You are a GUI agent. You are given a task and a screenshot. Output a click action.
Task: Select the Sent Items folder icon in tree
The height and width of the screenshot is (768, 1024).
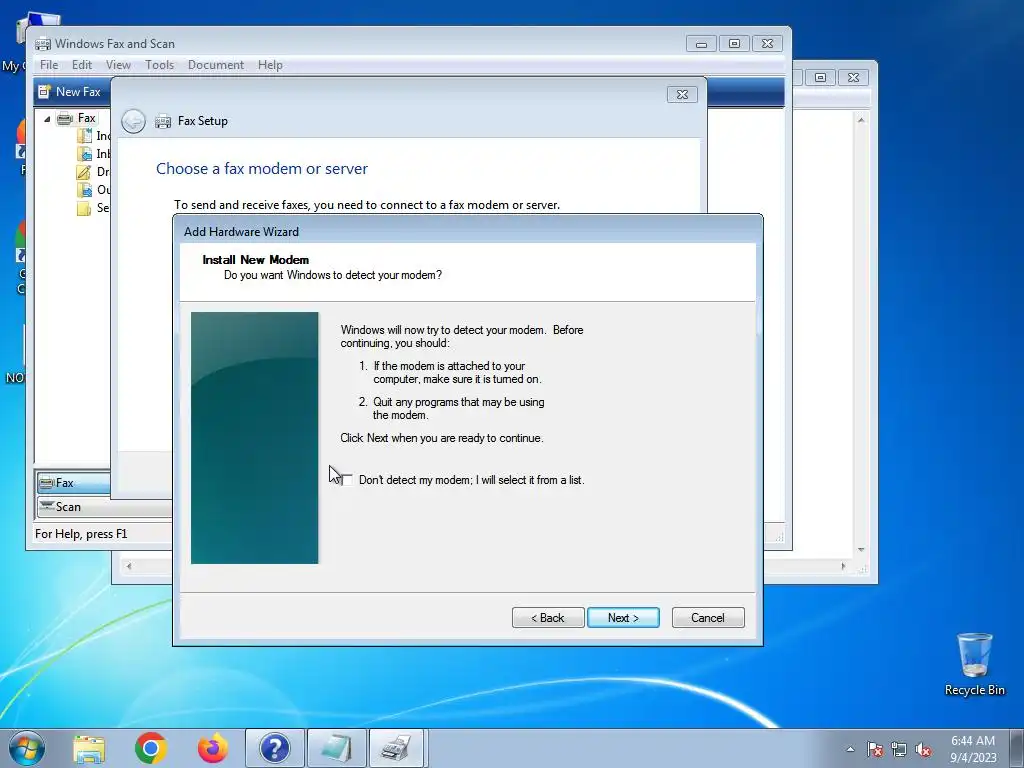click(x=84, y=208)
